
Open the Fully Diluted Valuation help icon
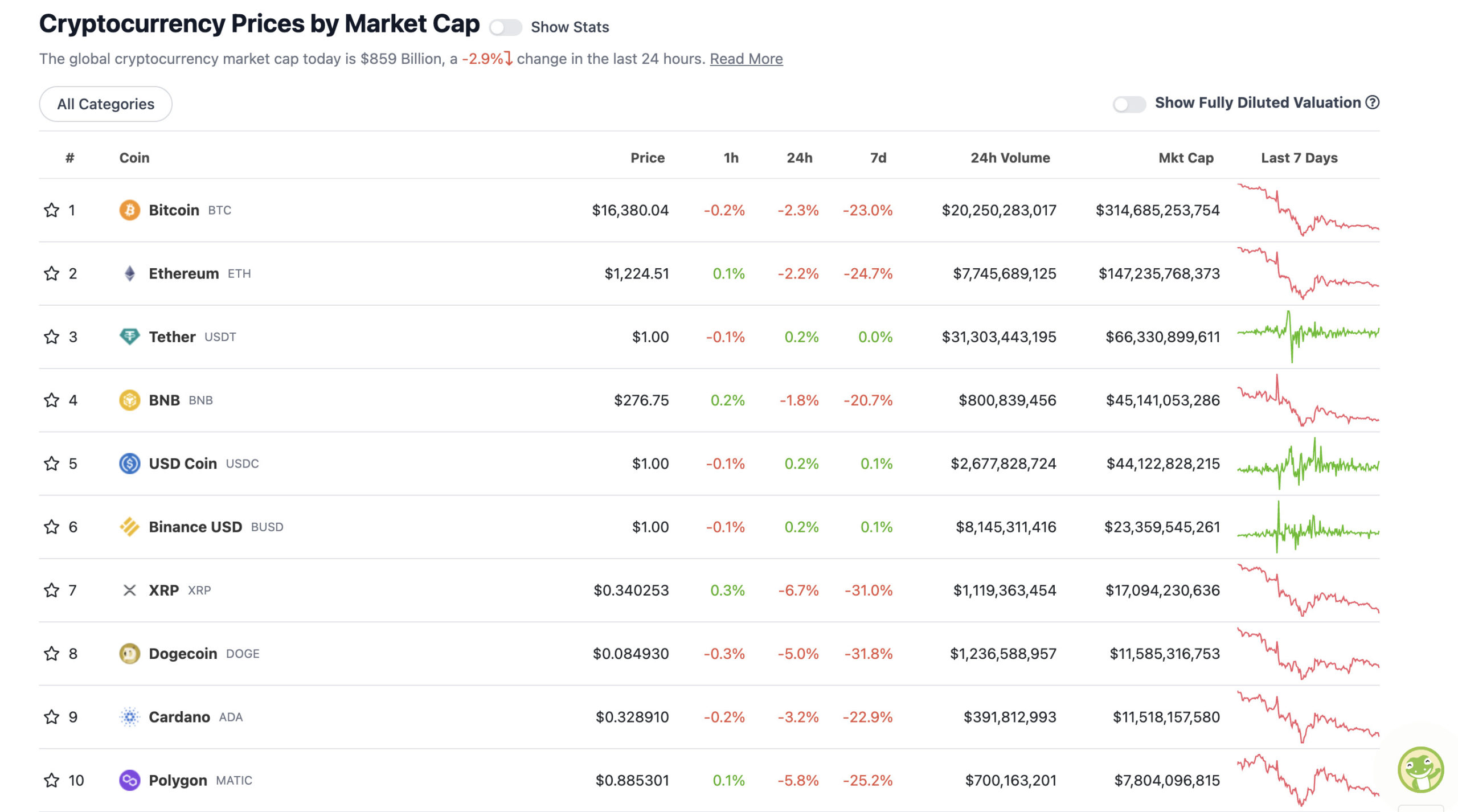1373,102
